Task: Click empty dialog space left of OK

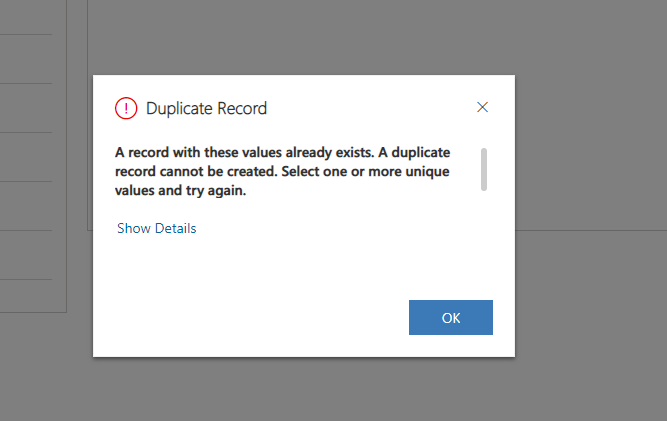Action: tap(260, 317)
